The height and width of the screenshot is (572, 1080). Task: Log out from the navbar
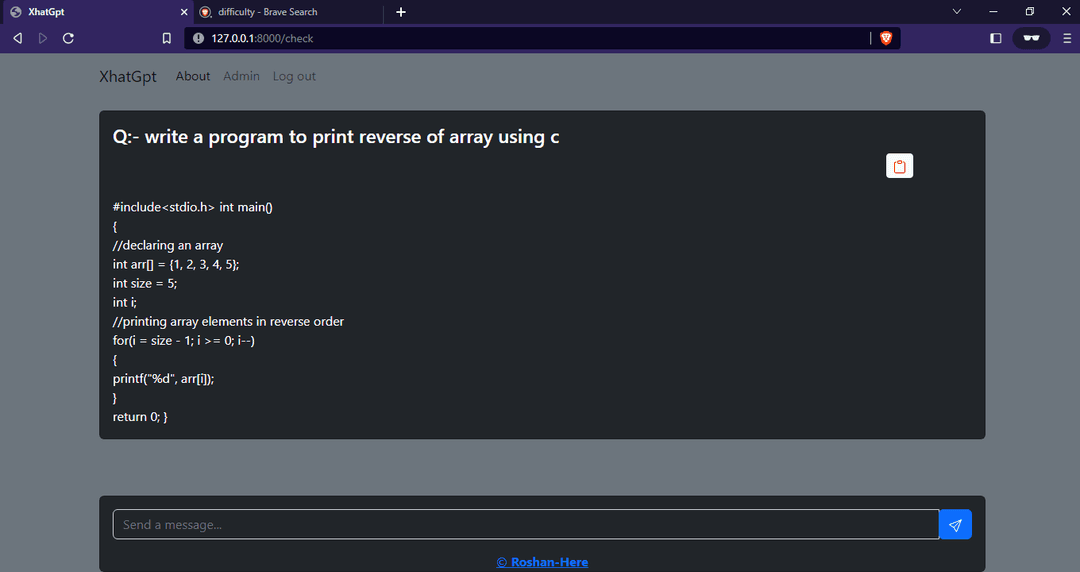(294, 76)
